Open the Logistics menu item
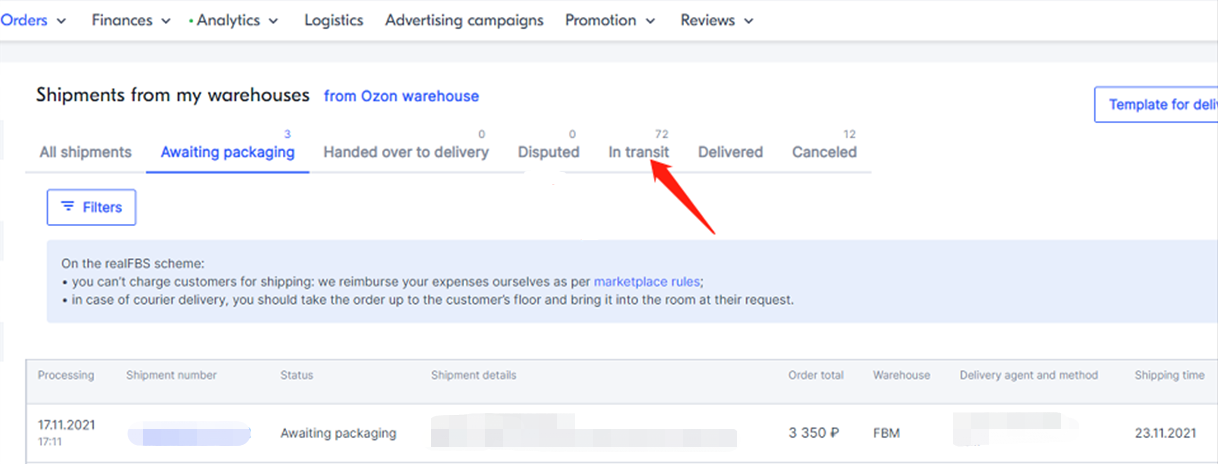The height and width of the screenshot is (464, 1218). pyautogui.click(x=333, y=20)
